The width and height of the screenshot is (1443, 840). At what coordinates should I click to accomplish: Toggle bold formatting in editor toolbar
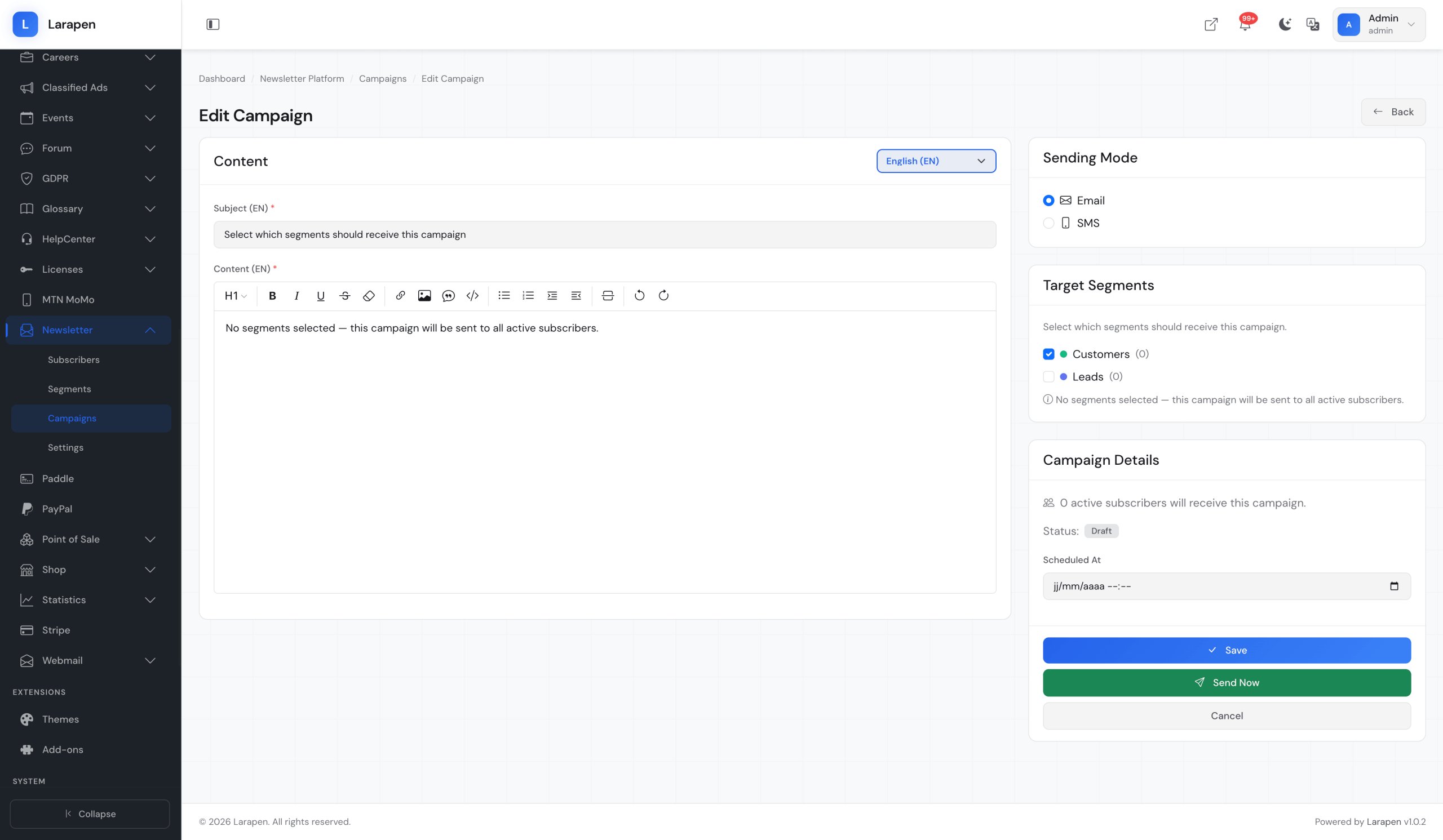(x=273, y=296)
